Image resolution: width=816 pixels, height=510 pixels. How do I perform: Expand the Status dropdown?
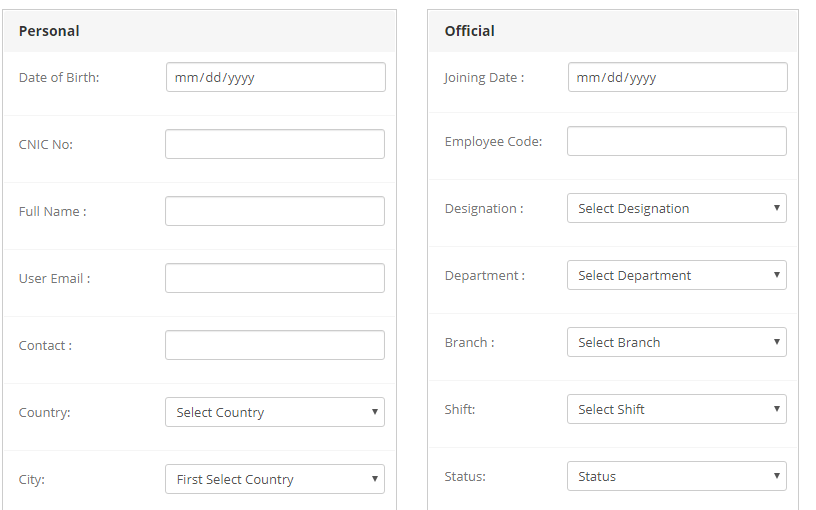pyautogui.click(x=677, y=476)
